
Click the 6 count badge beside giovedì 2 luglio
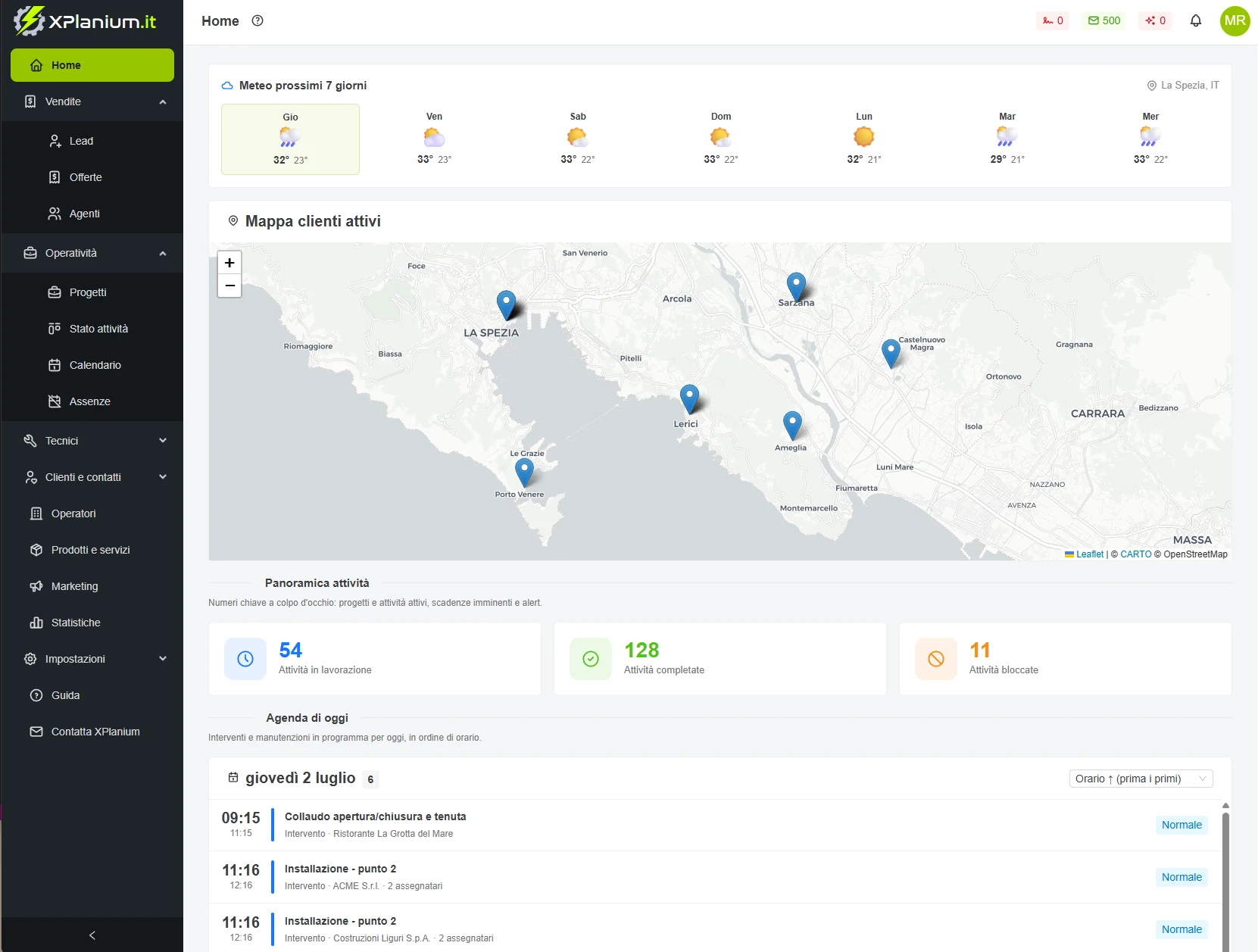(370, 779)
